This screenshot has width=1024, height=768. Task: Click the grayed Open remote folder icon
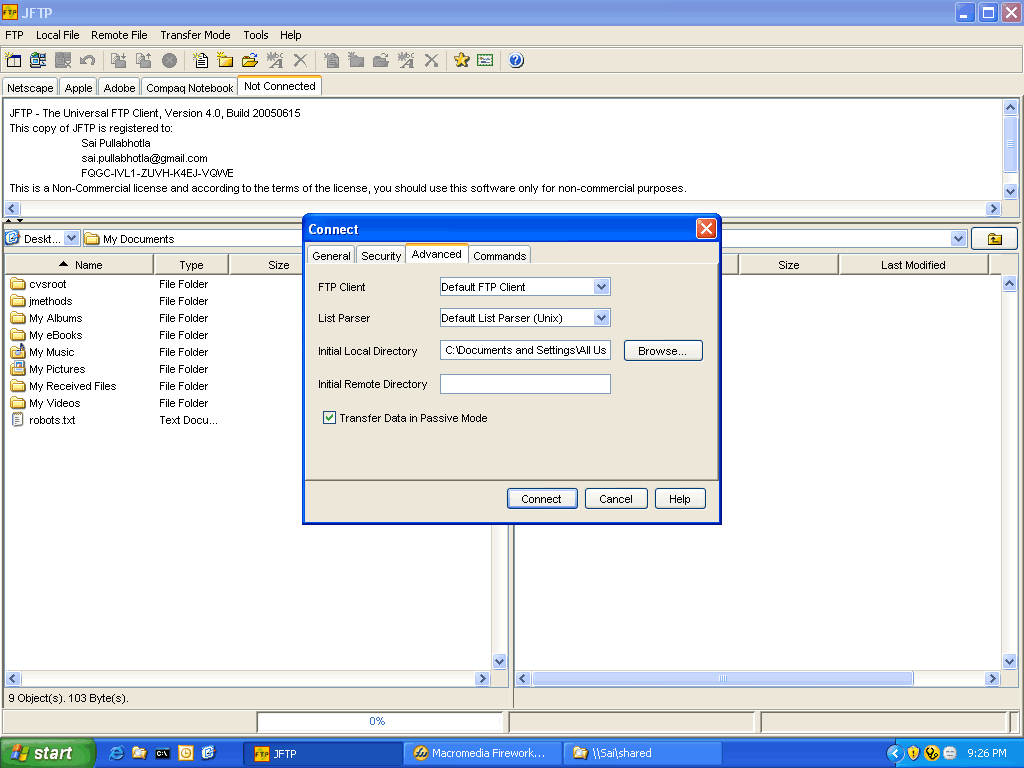(x=381, y=61)
